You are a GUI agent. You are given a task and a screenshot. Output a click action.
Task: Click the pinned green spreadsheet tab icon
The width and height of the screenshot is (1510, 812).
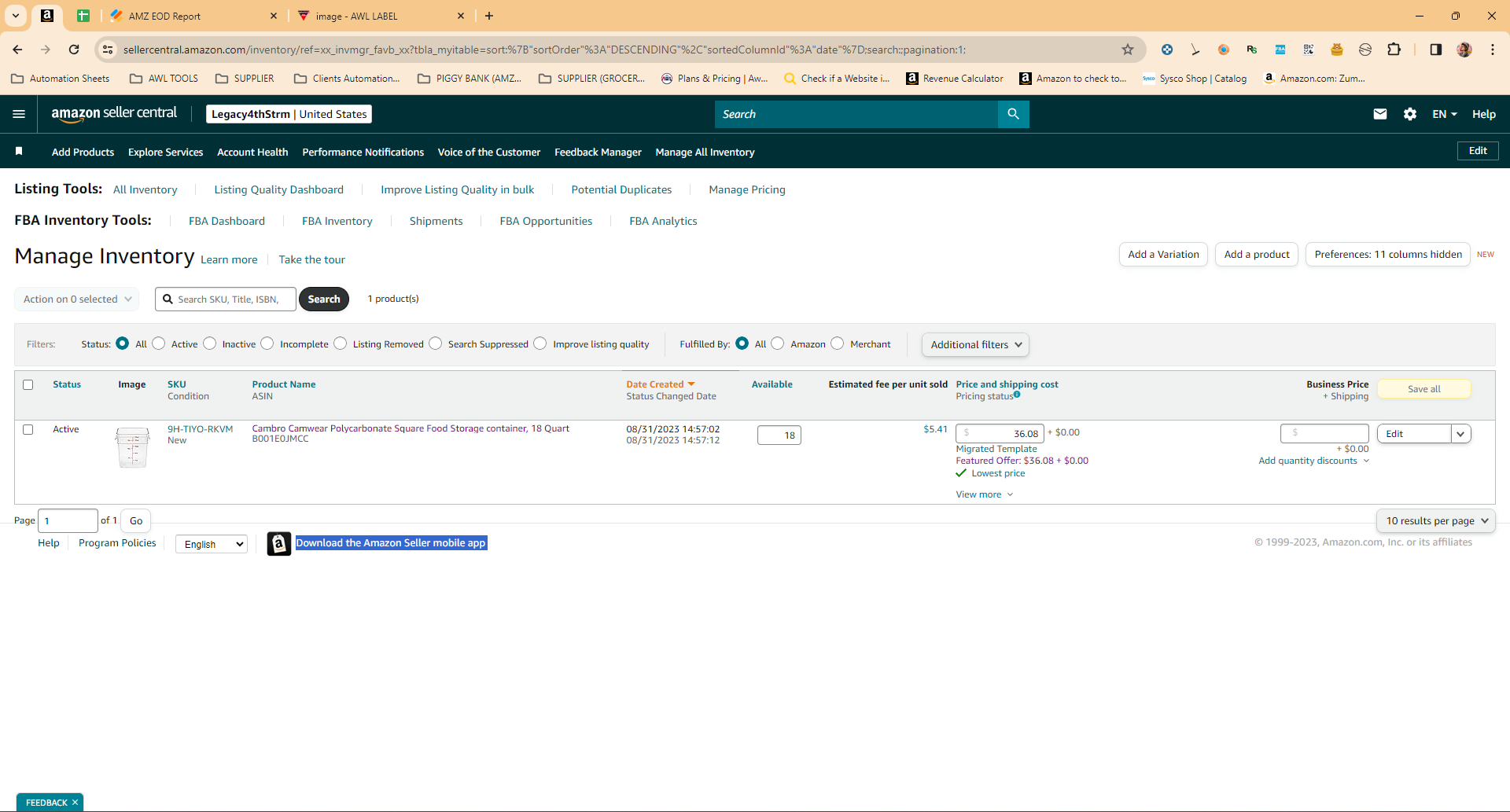[83, 16]
